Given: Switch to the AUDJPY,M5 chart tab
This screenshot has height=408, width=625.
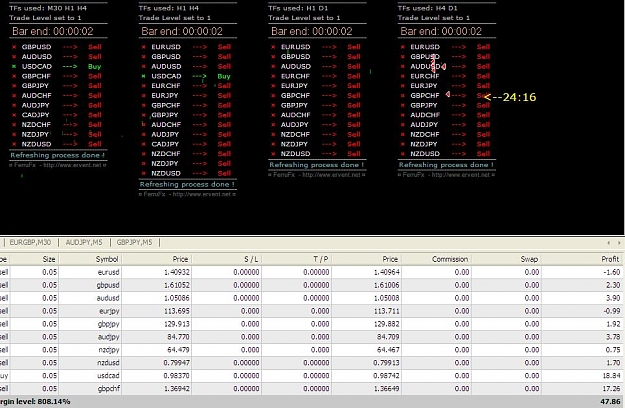Looking at the screenshot, I should pyautogui.click(x=84, y=242).
